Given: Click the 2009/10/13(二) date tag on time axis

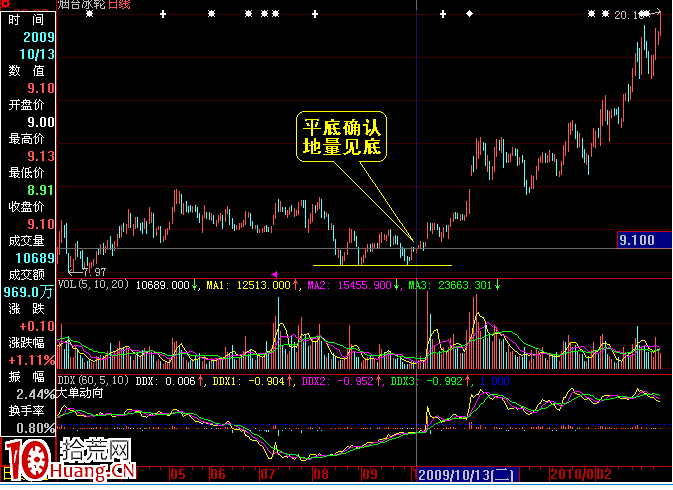Looking at the screenshot, I should tap(468, 475).
